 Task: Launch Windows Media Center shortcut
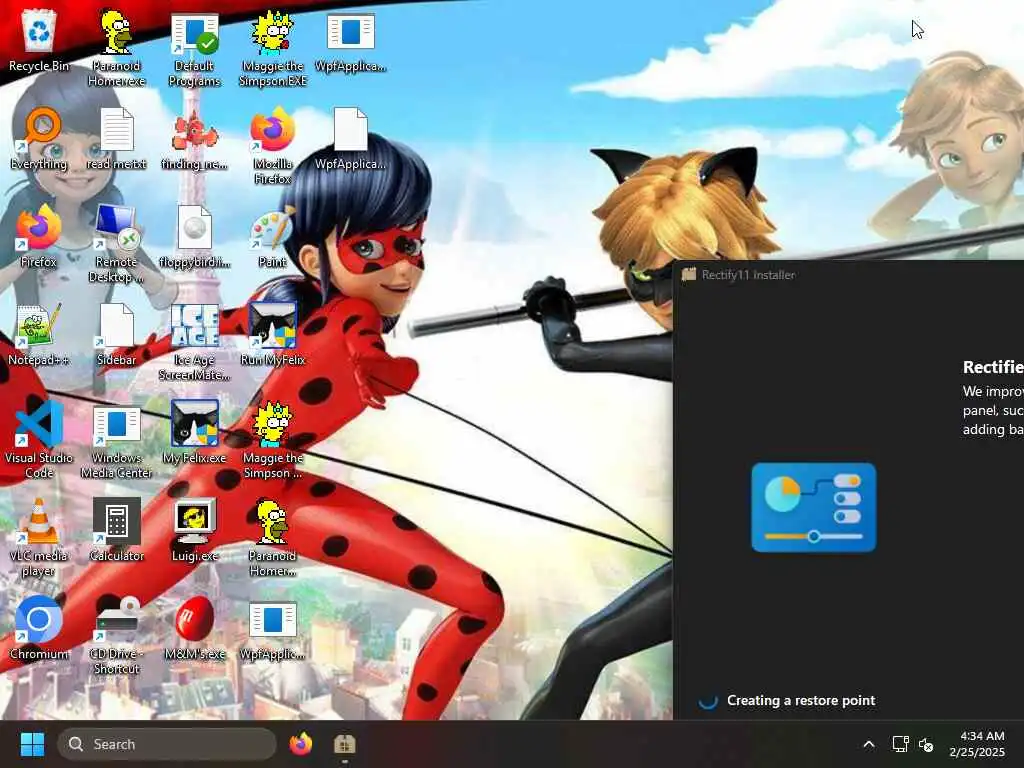(x=116, y=440)
